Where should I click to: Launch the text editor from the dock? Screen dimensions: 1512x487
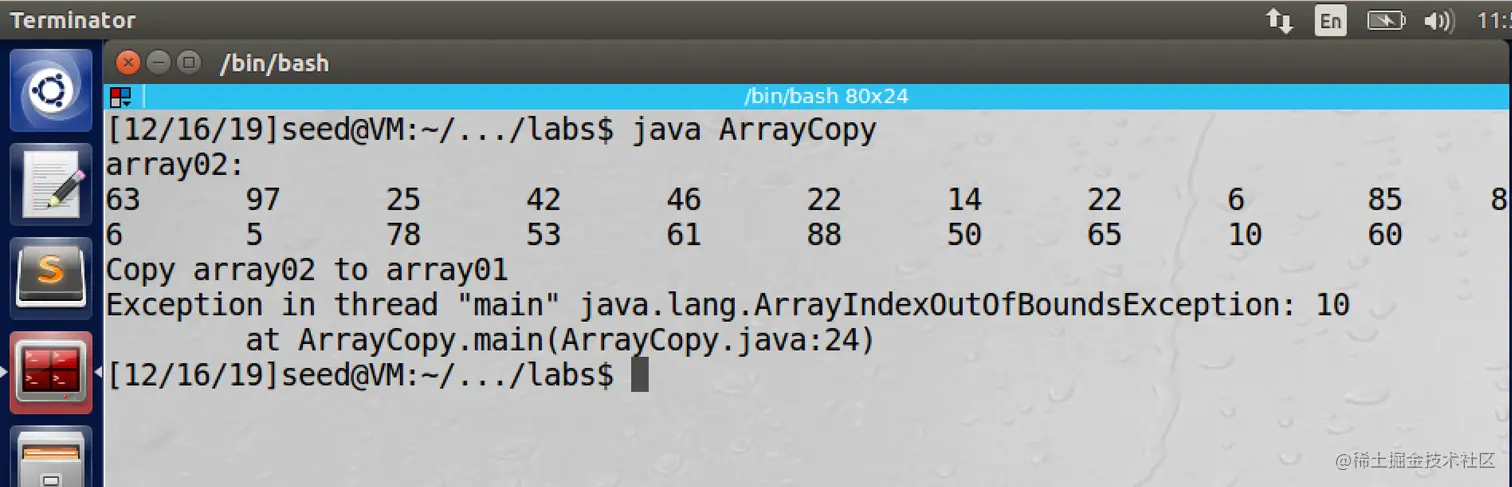(50, 183)
